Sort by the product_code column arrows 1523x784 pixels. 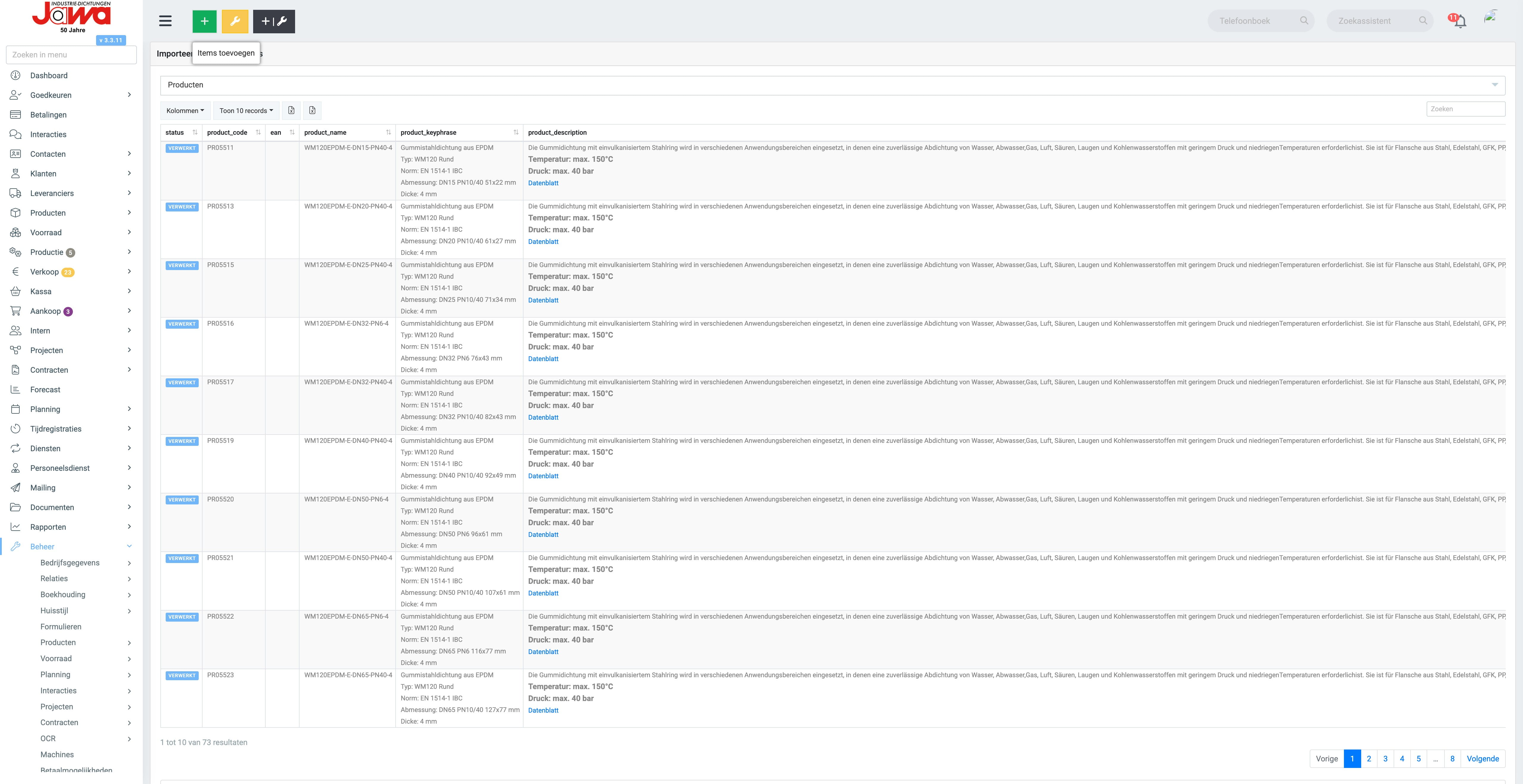tap(258, 132)
